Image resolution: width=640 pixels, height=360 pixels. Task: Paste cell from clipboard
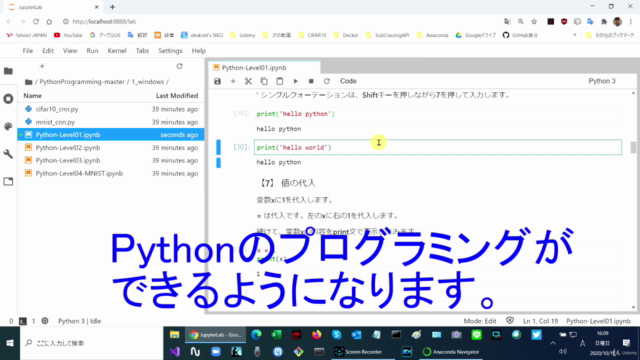[x=280, y=81]
